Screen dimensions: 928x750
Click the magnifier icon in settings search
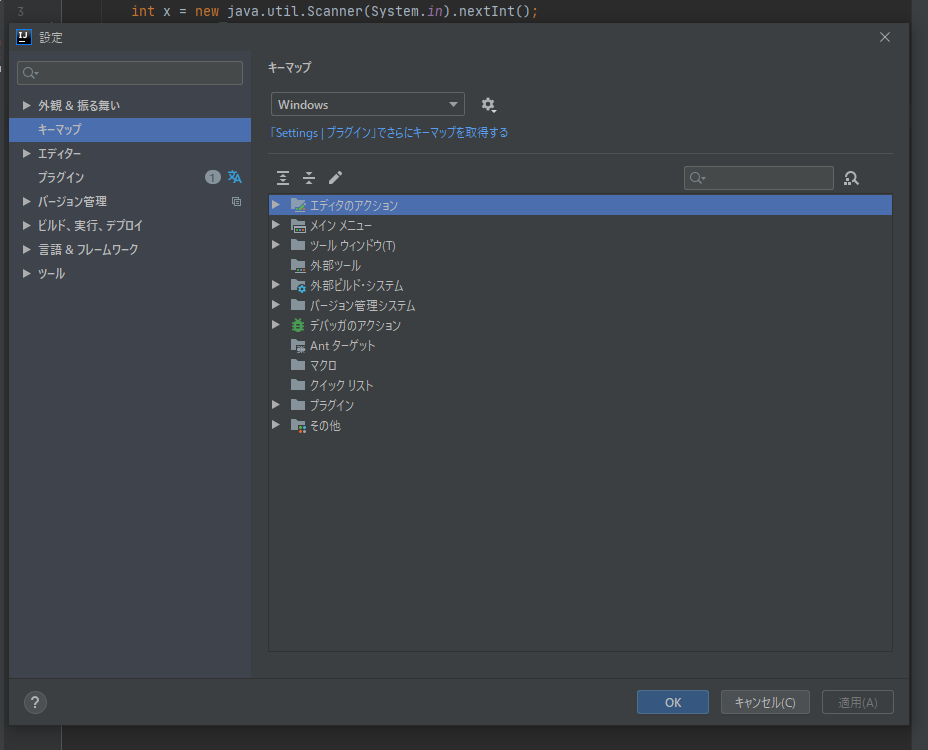point(30,73)
